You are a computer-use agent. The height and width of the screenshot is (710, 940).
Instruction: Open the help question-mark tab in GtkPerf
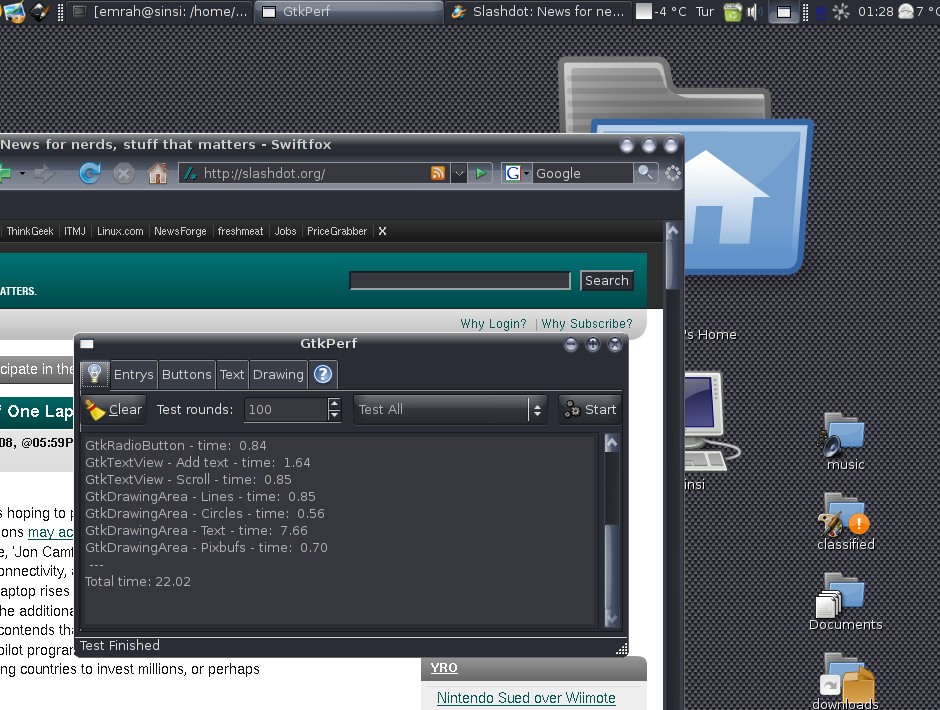pyautogui.click(x=323, y=375)
